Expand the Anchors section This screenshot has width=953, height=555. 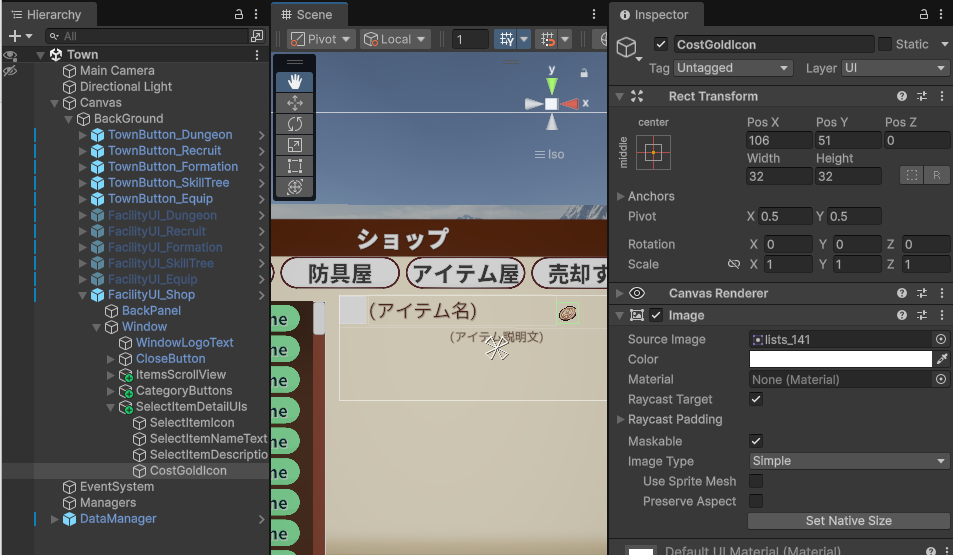pyautogui.click(x=621, y=196)
